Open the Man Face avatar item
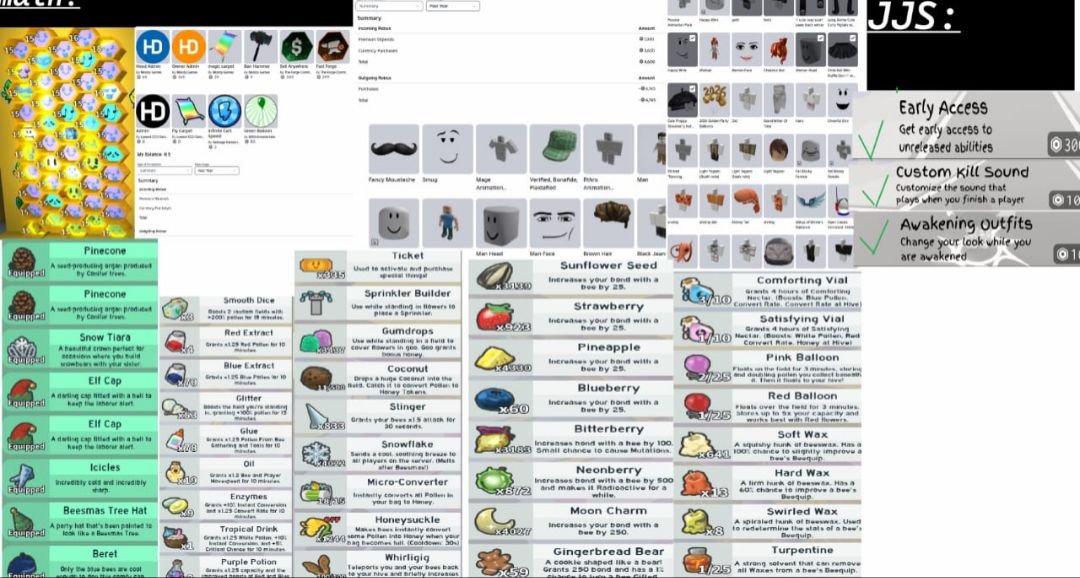The width and height of the screenshot is (1080, 578). pos(555,223)
